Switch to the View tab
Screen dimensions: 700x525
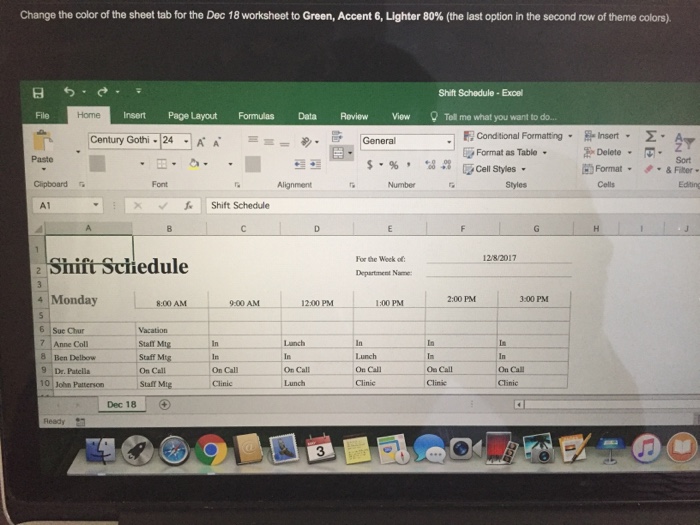[401, 117]
